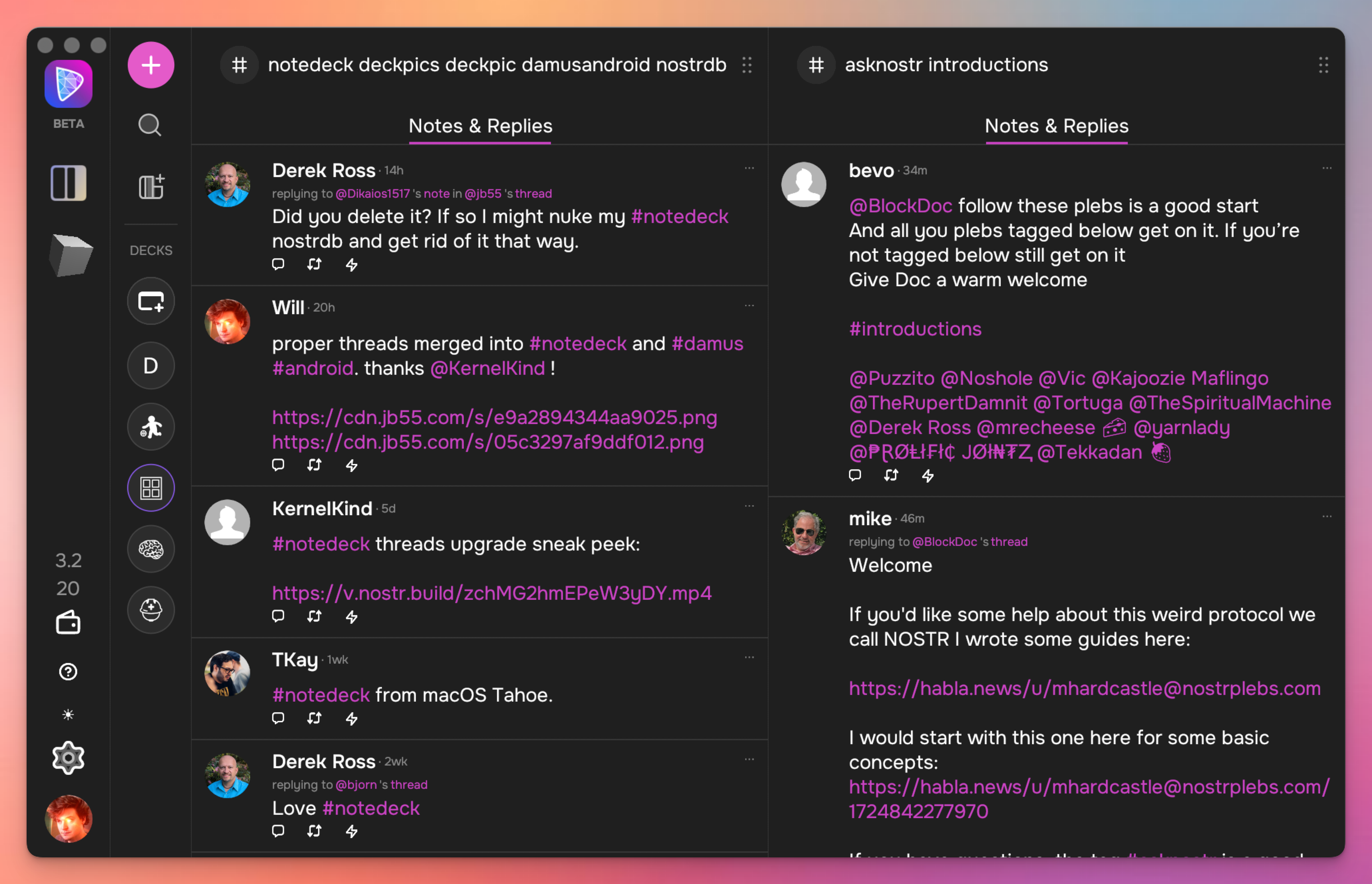
Task: Open drag handle menu for notedeck column
Action: click(x=747, y=65)
